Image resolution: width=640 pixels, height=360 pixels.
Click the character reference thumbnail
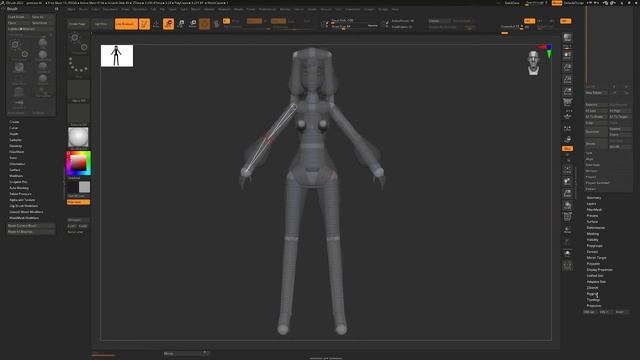[117, 56]
